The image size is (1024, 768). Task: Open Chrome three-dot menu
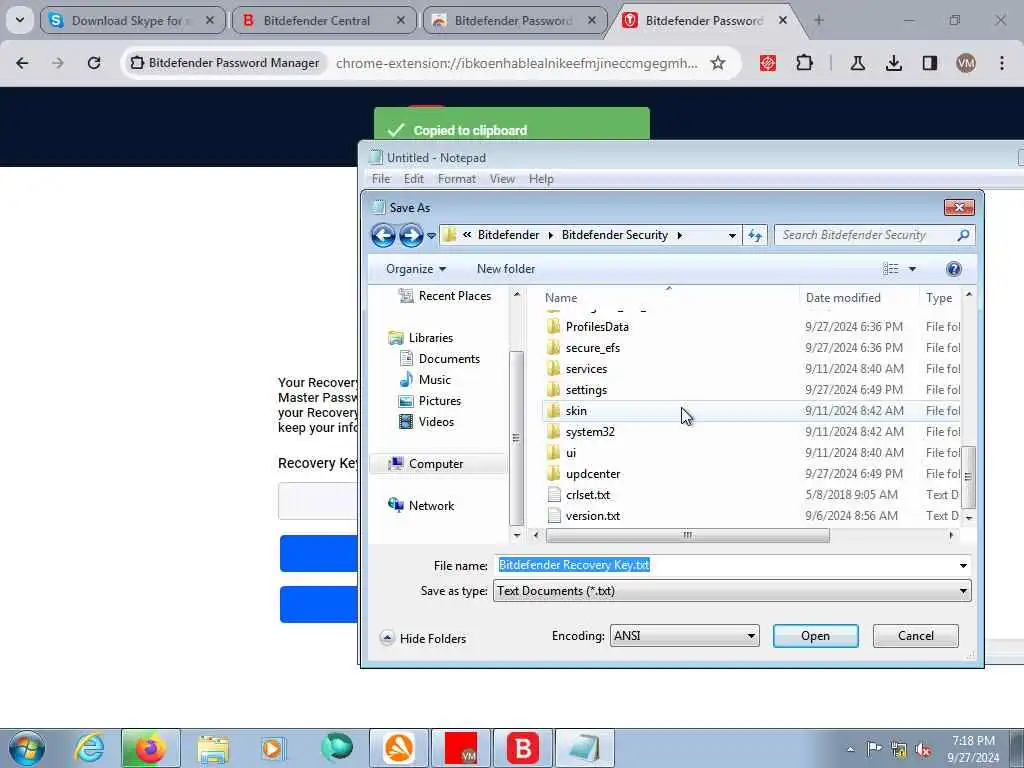[1002, 63]
